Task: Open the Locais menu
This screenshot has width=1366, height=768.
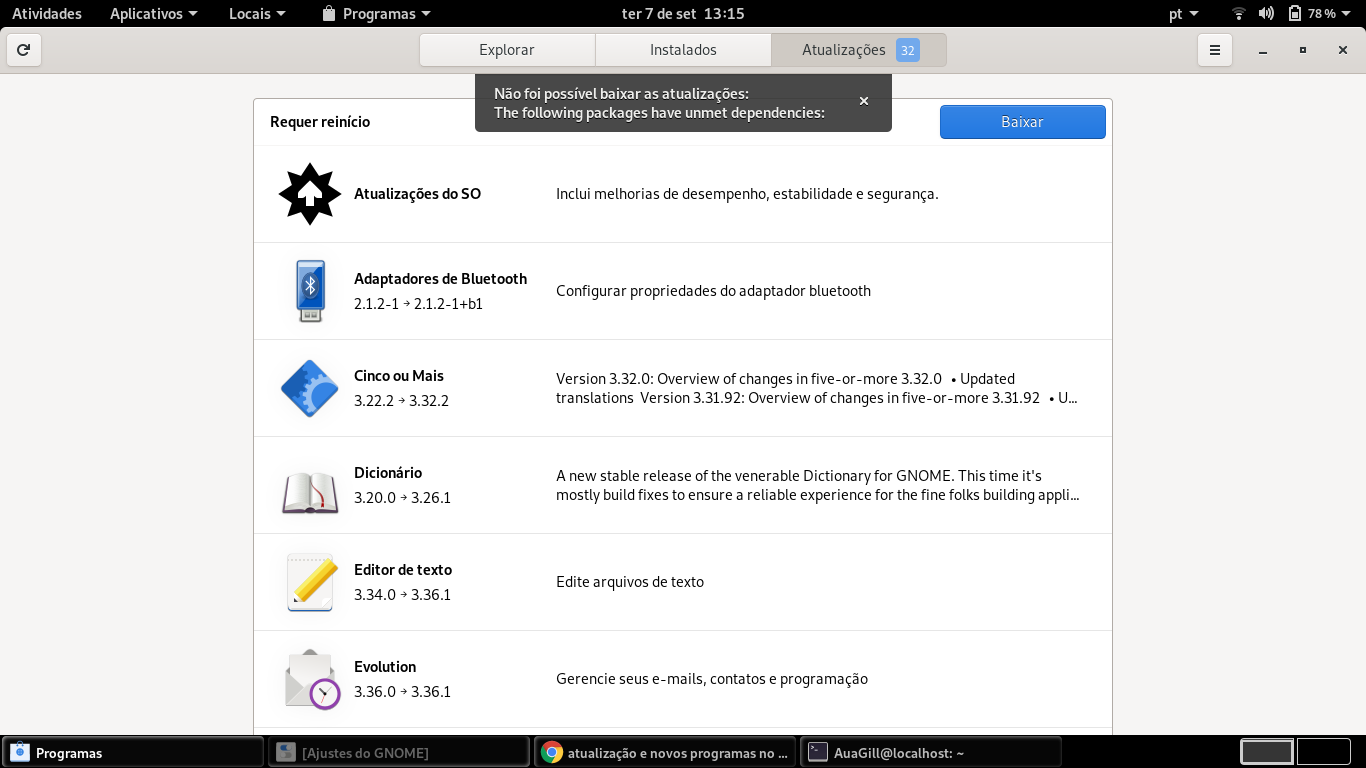Action: (257, 14)
